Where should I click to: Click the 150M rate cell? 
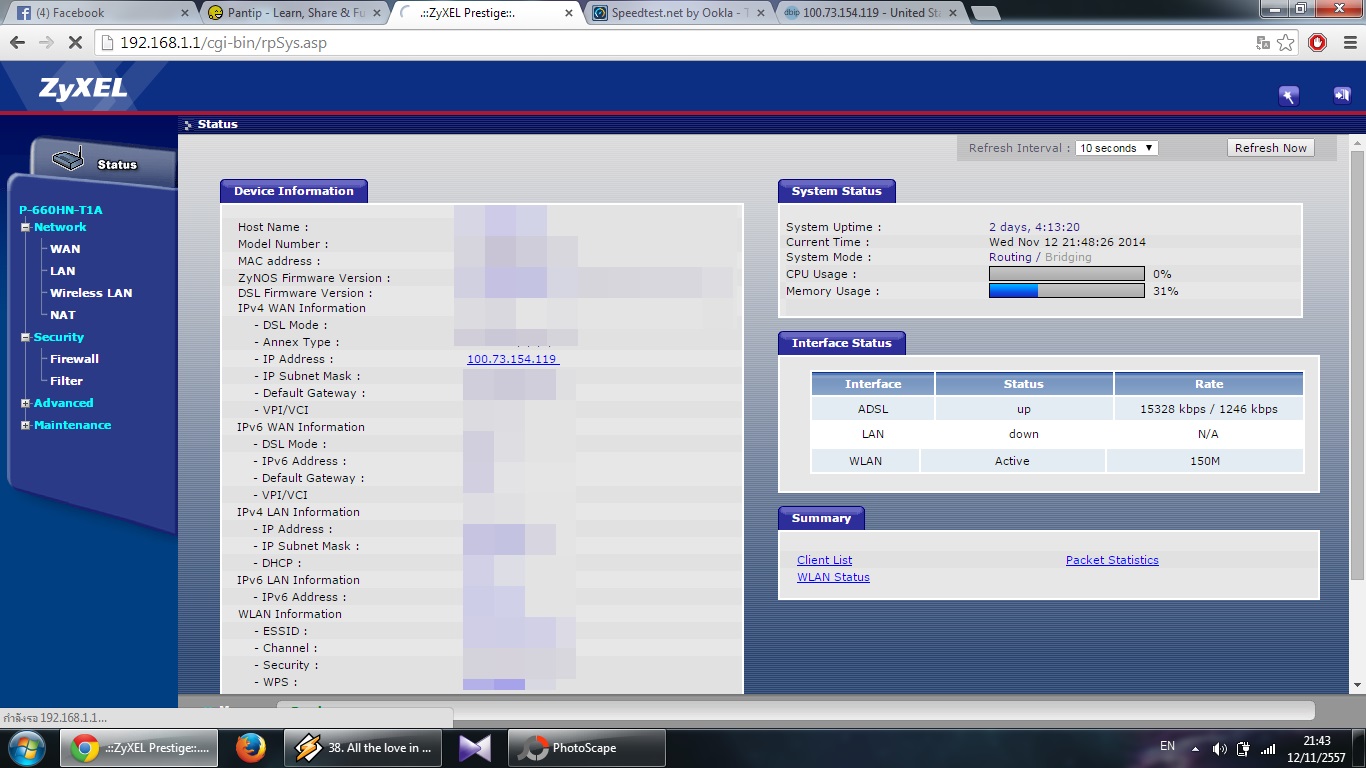tap(1204, 461)
